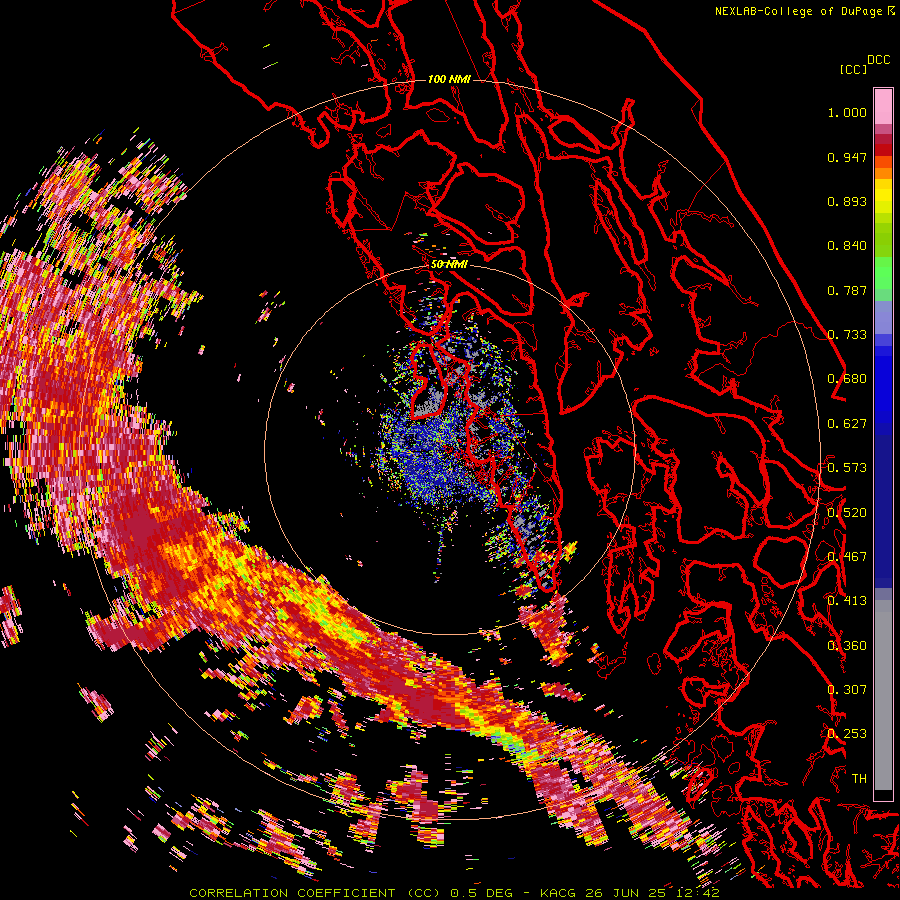Image resolution: width=900 pixels, height=900 pixels.
Task: Click the 0.680 scale value
Action: tap(847, 379)
